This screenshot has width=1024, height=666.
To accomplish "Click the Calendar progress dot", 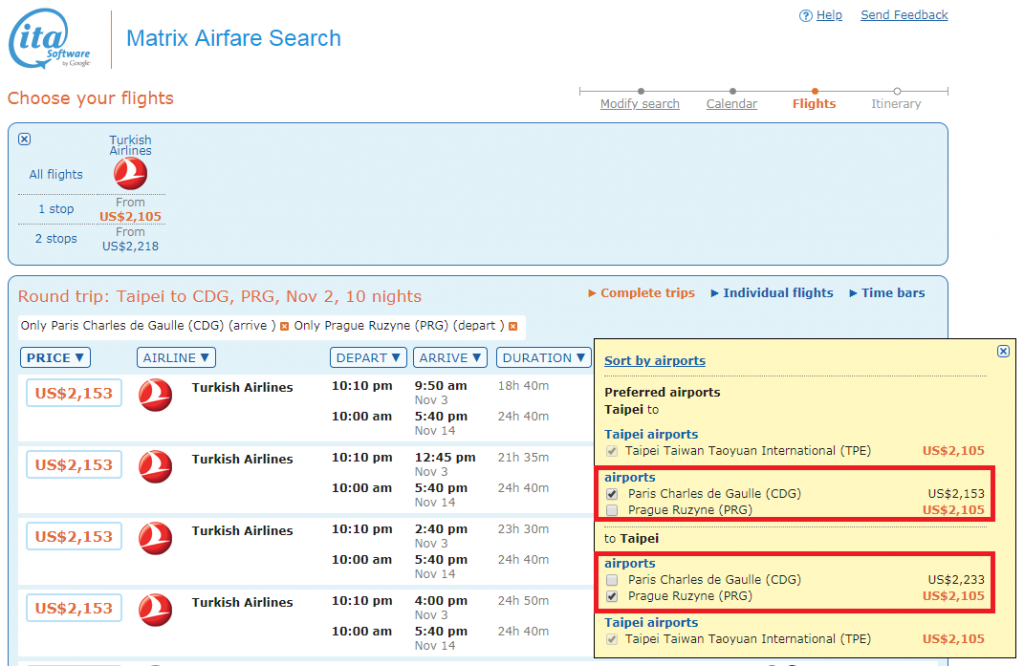I will [732, 91].
